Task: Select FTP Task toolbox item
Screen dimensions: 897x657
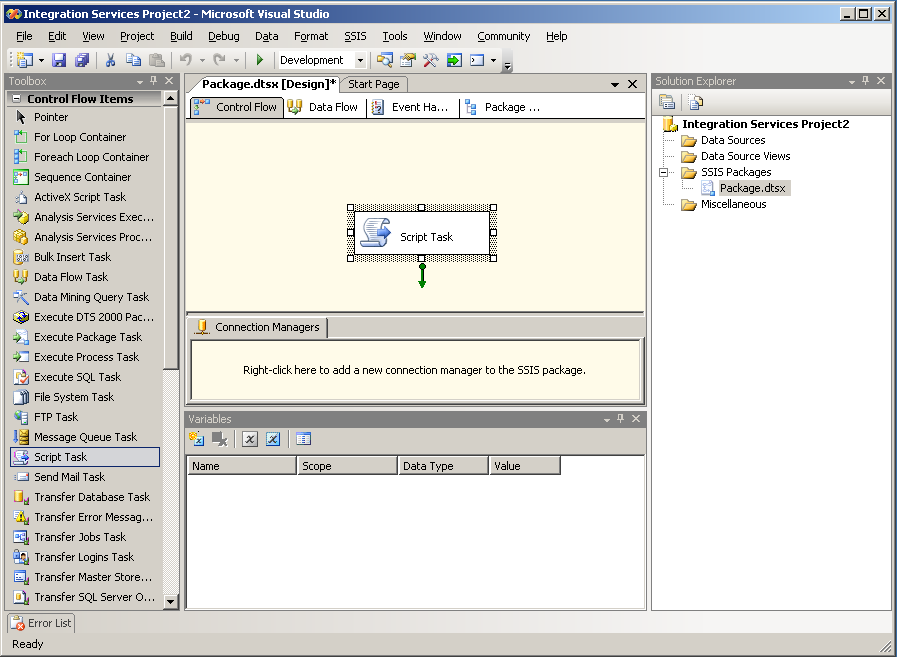Action: point(85,417)
